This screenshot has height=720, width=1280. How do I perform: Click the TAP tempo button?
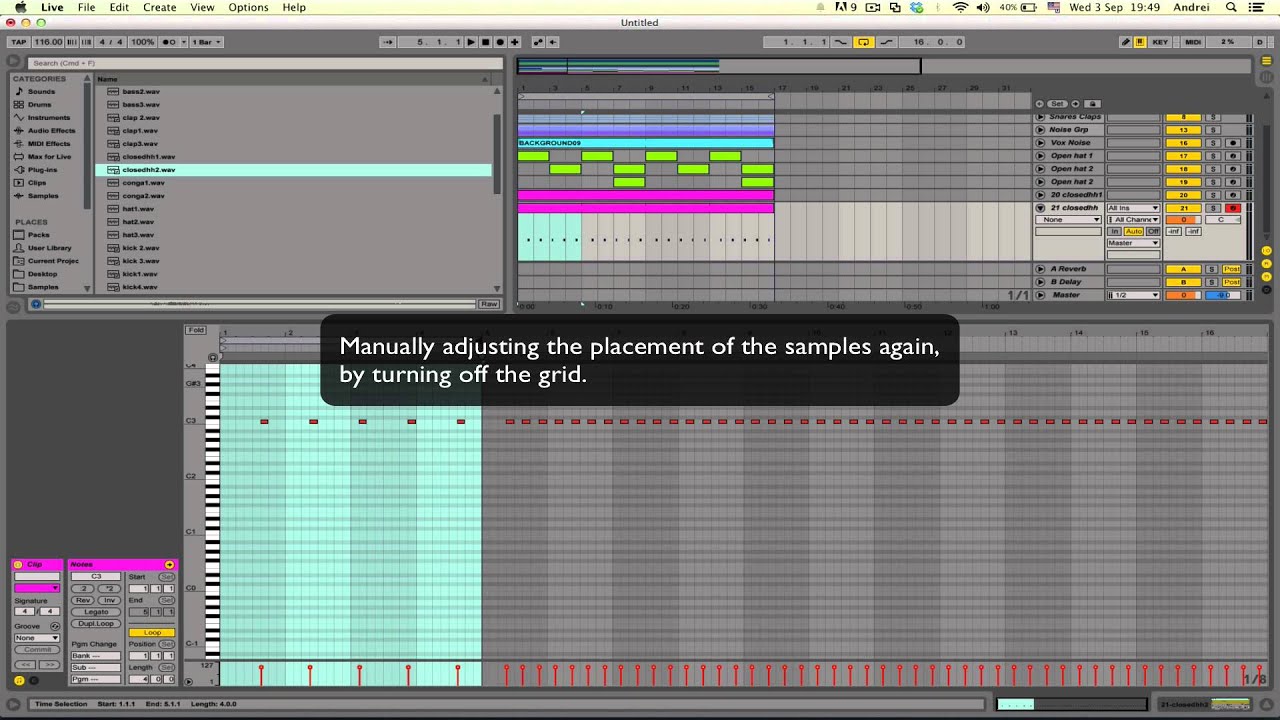click(x=18, y=42)
